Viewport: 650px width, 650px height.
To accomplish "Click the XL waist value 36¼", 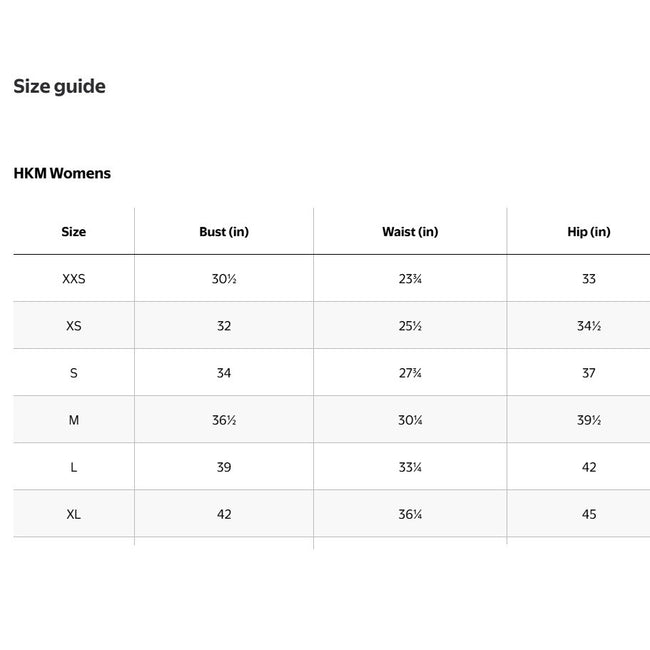I will point(410,514).
